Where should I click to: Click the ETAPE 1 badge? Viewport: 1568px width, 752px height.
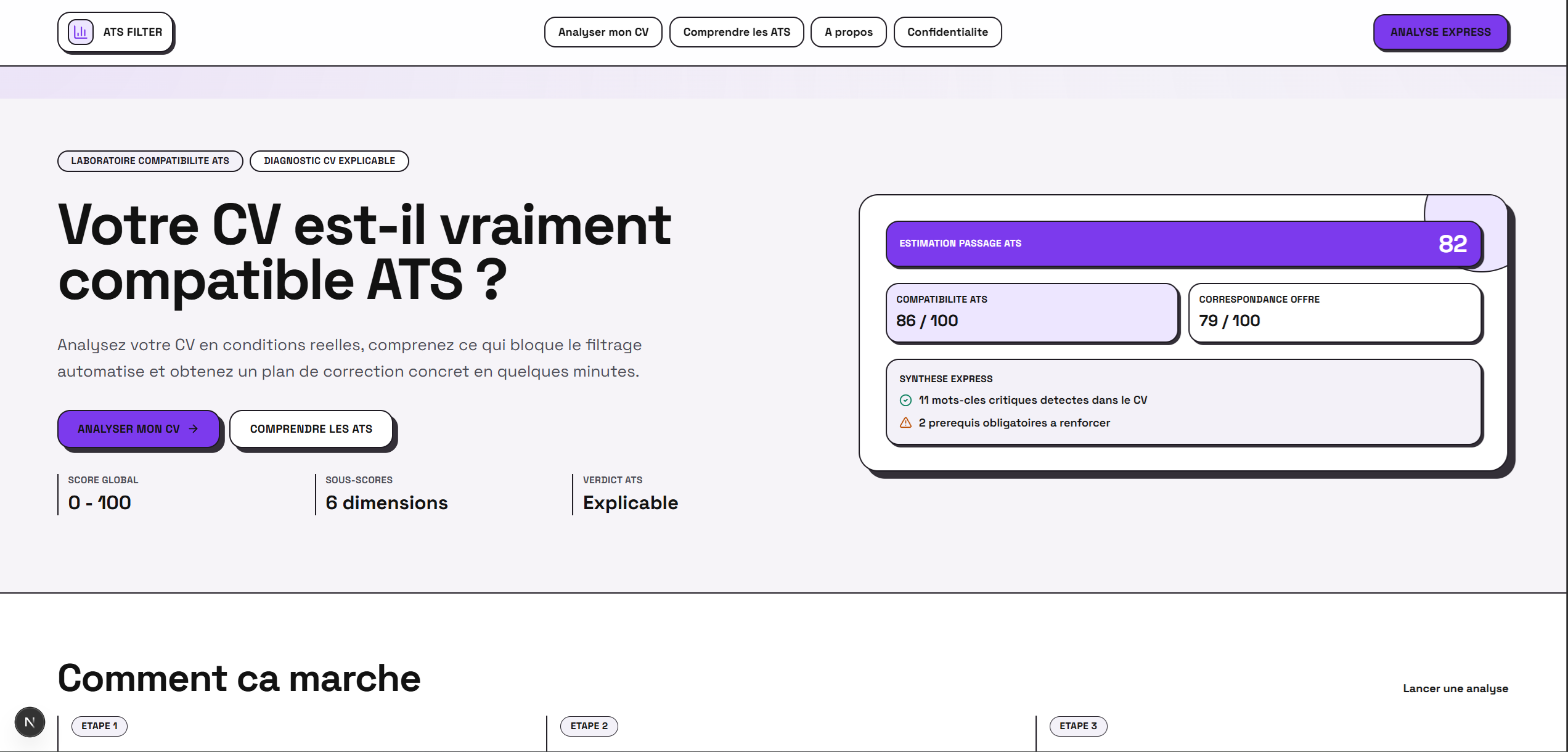tap(99, 726)
